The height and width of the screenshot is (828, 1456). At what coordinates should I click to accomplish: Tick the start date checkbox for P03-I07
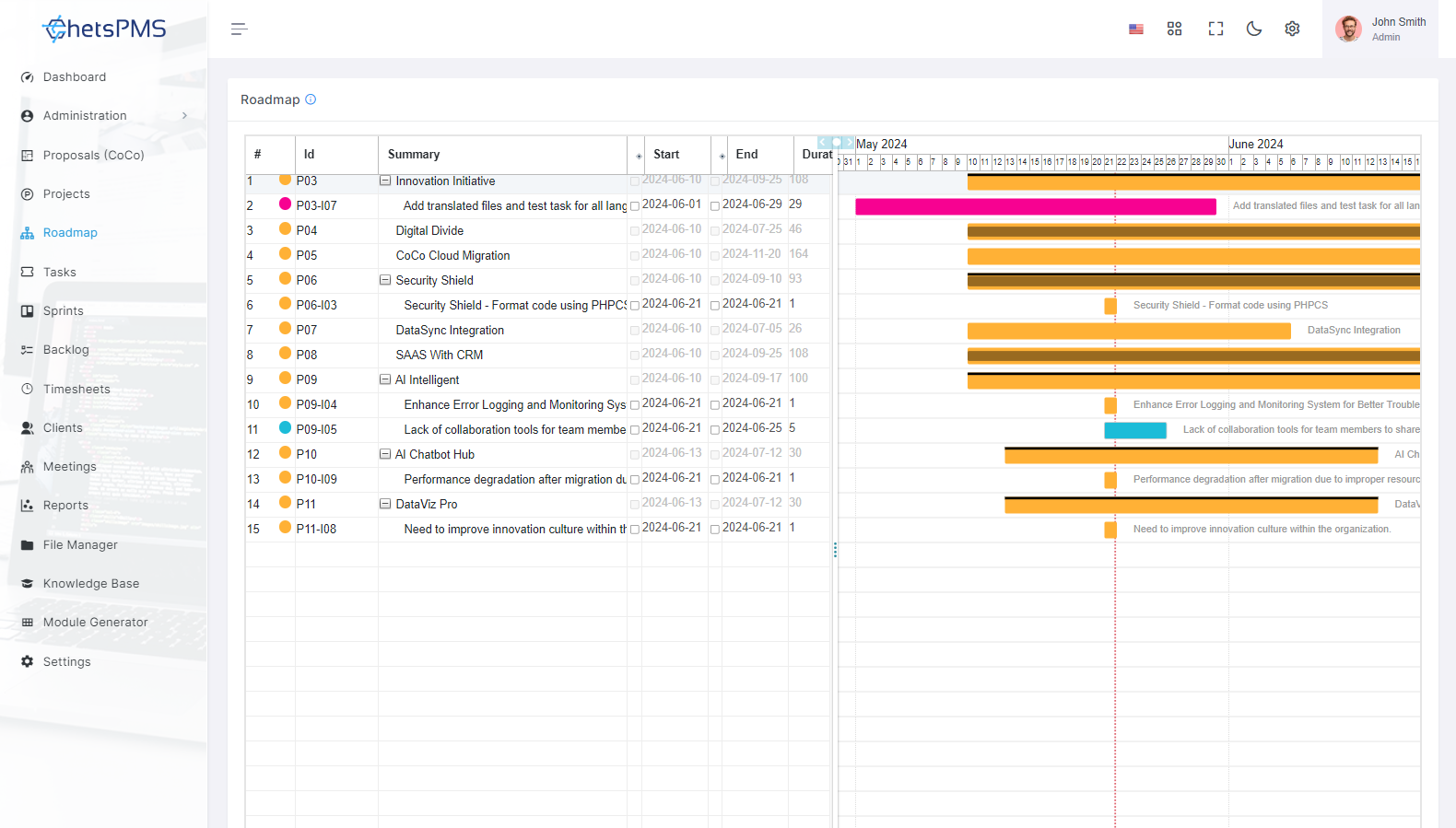[635, 206]
